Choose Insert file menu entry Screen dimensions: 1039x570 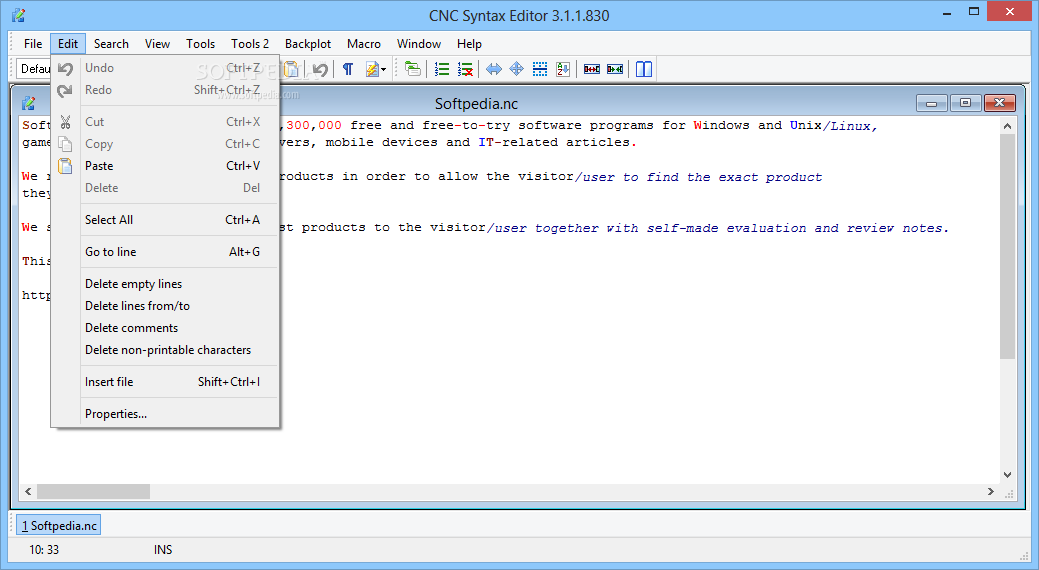tap(165, 382)
